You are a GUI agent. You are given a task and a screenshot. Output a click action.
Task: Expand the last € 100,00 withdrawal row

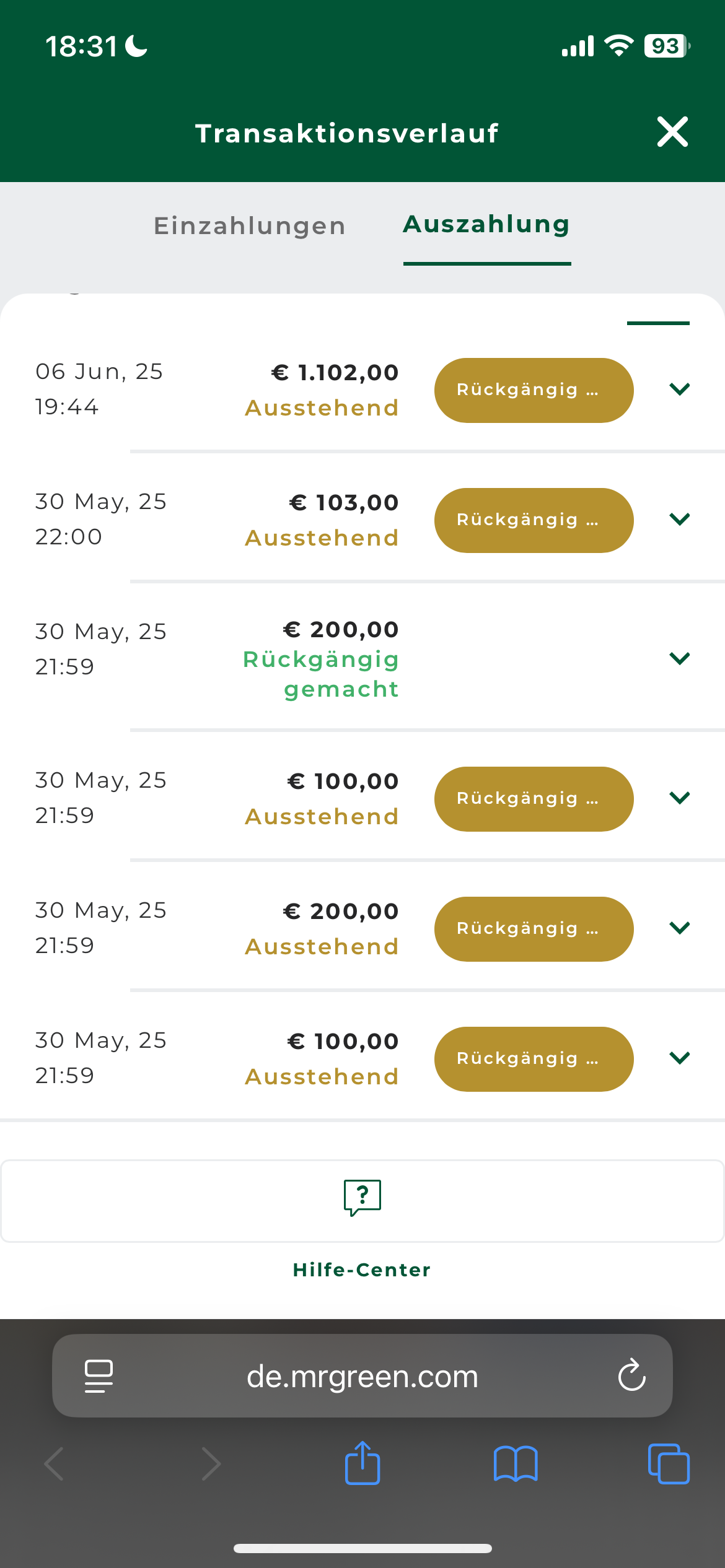680,1058
